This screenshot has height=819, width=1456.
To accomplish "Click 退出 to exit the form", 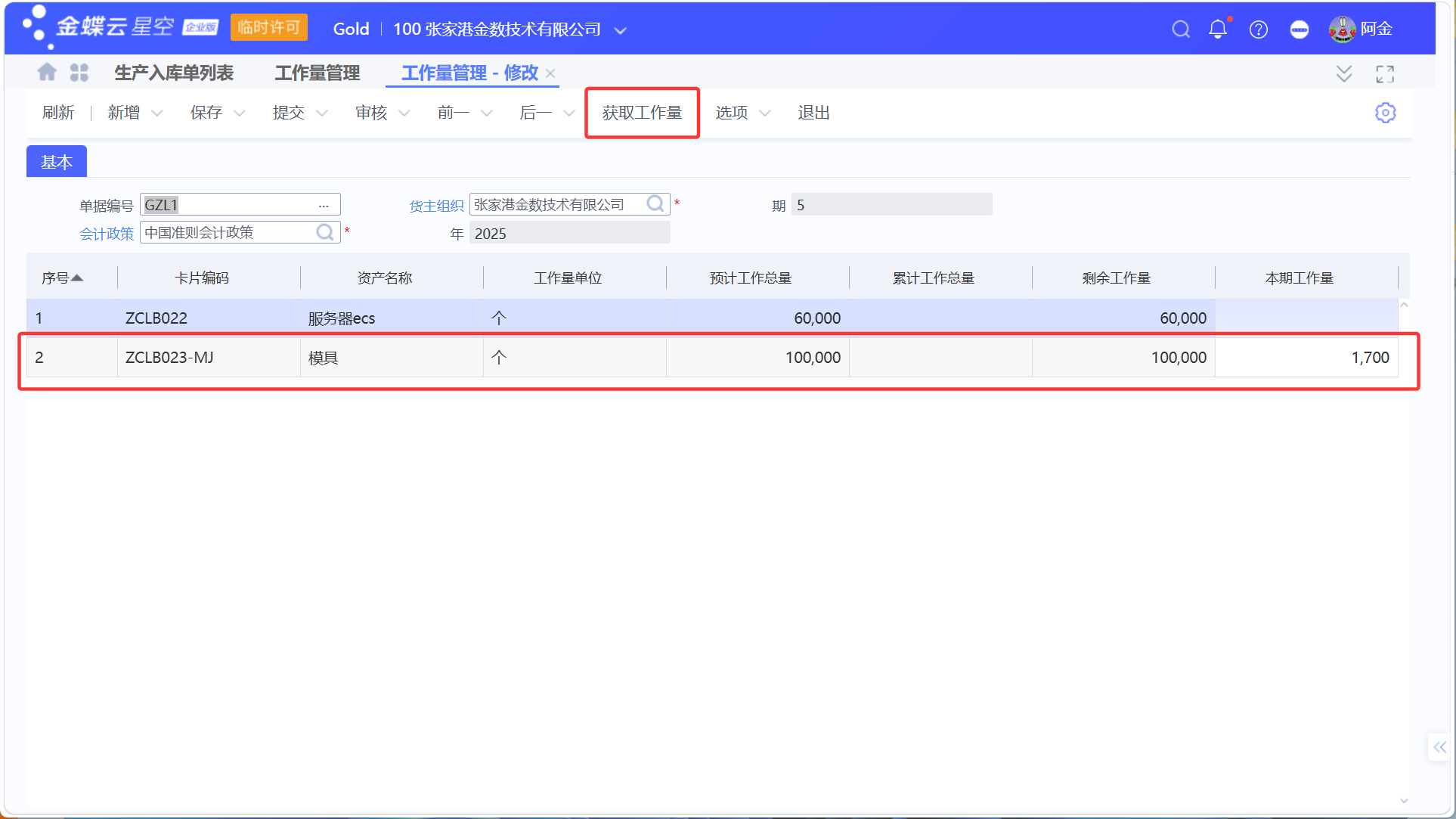I will point(814,113).
